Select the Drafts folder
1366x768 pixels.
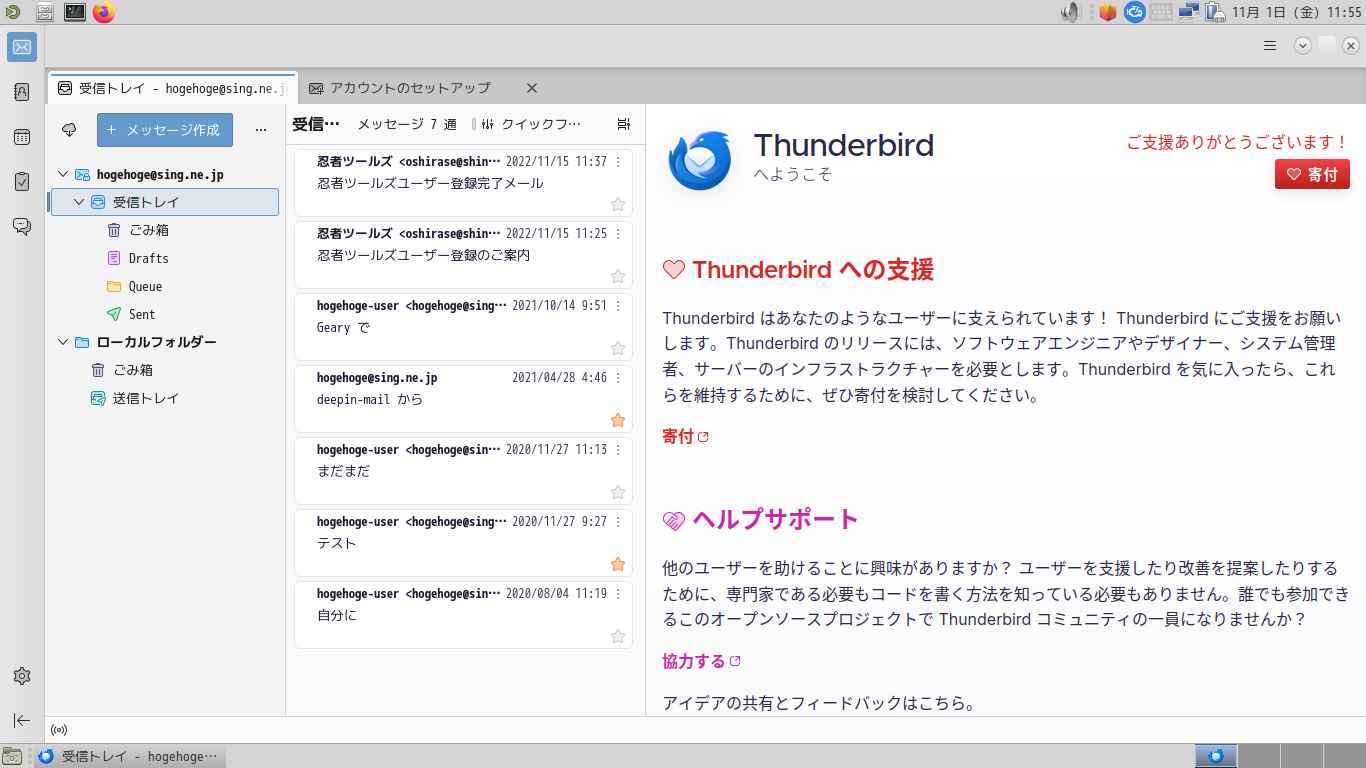pos(165,258)
